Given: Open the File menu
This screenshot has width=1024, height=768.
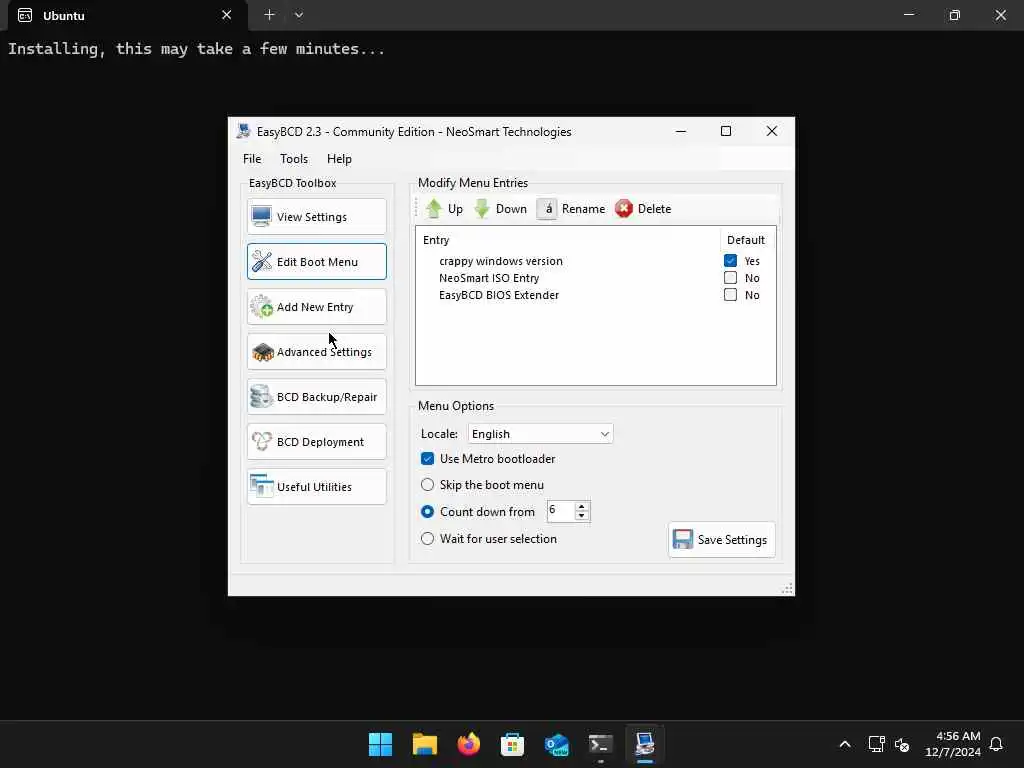Looking at the screenshot, I should pyautogui.click(x=252, y=159).
